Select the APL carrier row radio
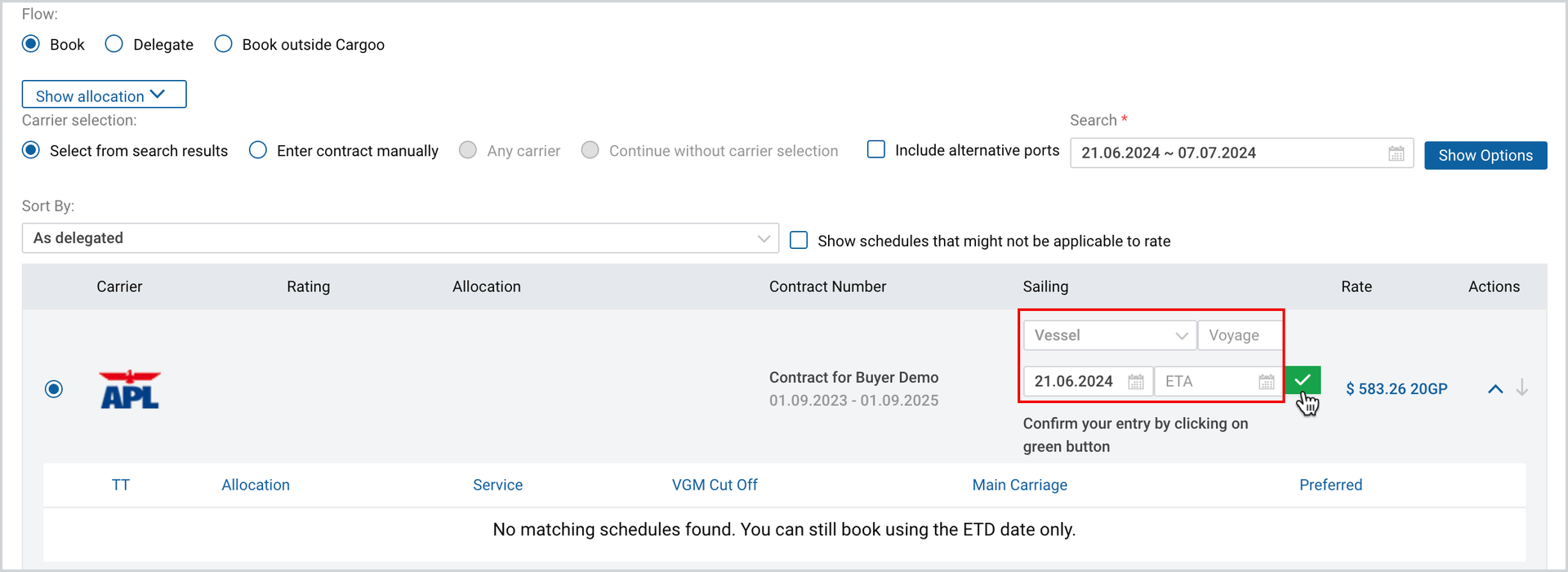This screenshot has height=572, width=1568. click(x=54, y=389)
